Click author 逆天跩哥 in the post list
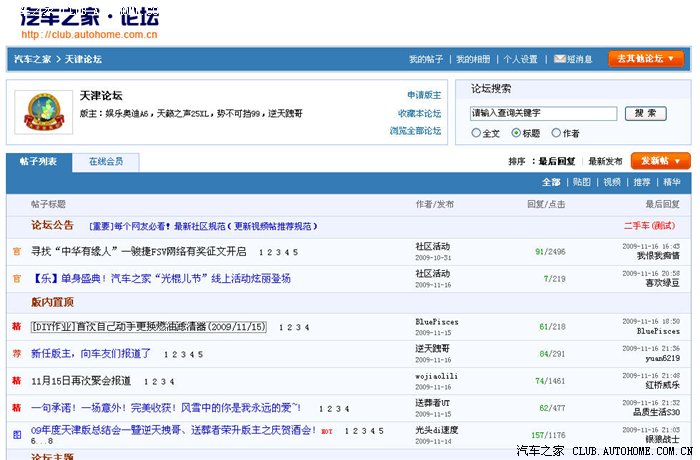The height and width of the screenshot is (460, 700). pyautogui.click(x=433, y=348)
